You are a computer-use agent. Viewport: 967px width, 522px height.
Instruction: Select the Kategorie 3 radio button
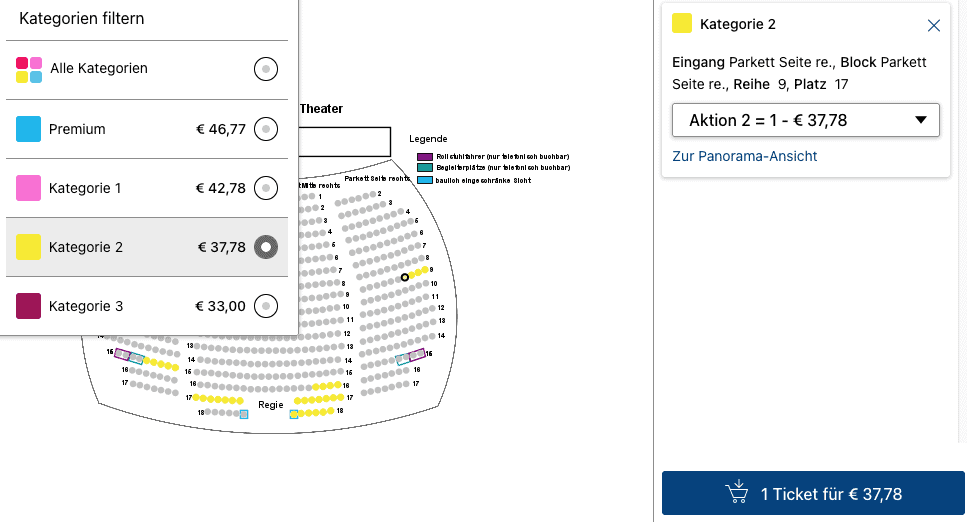coord(265,306)
